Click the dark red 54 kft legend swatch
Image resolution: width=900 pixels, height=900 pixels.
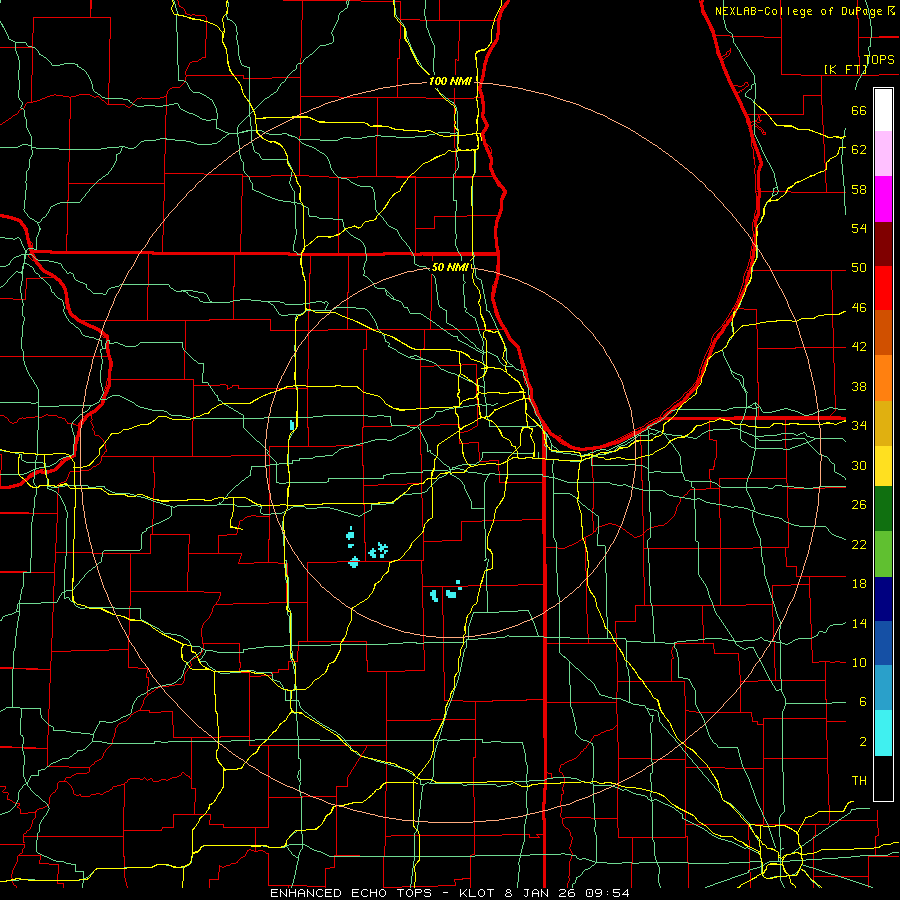tap(883, 243)
